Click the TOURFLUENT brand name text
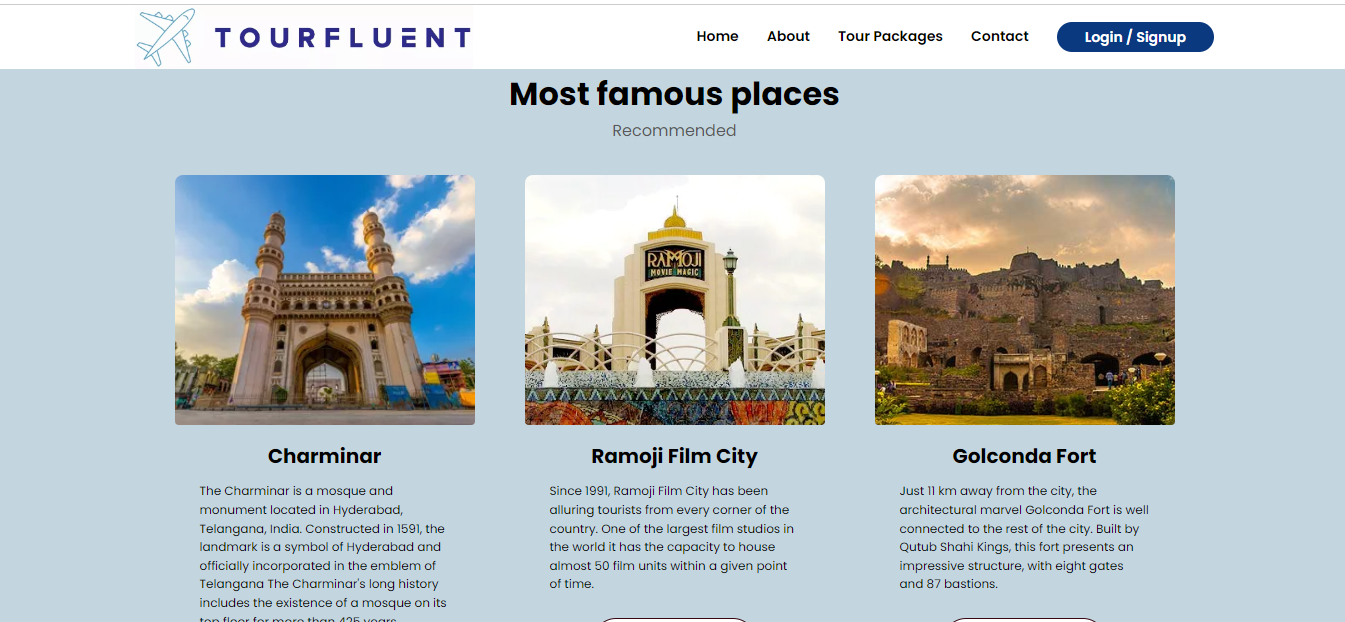The image size is (1345, 622). (343, 38)
